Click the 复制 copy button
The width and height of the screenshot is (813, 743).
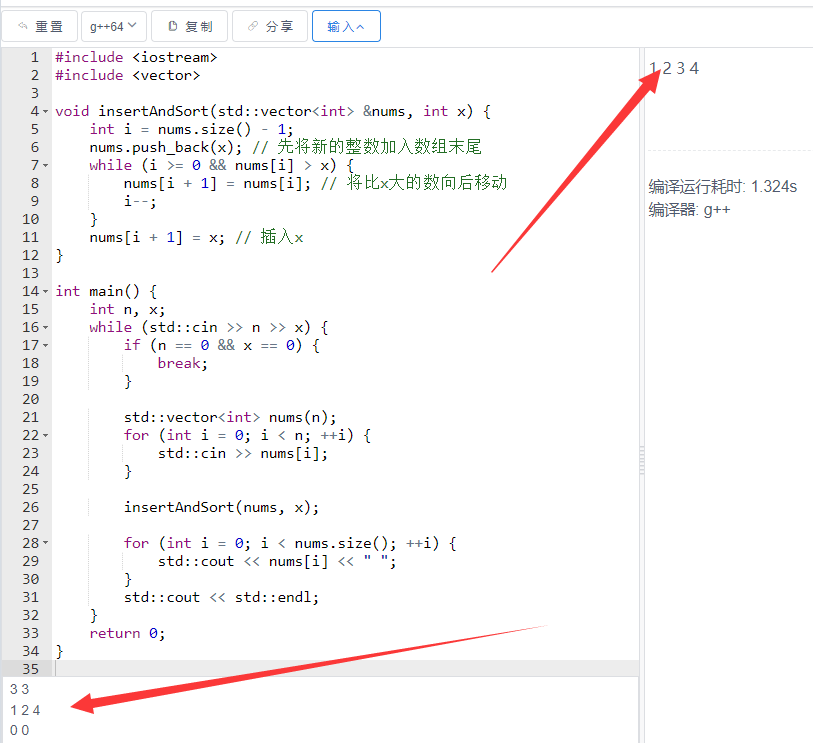point(190,26)
